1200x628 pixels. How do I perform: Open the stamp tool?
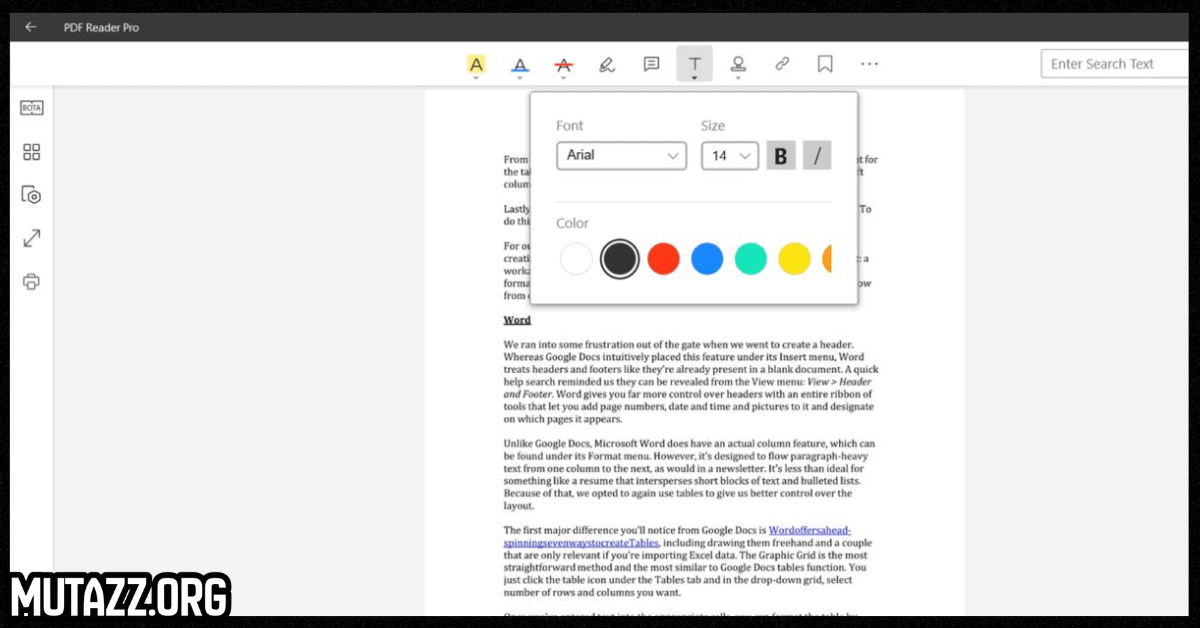click(x=738, y=65)
